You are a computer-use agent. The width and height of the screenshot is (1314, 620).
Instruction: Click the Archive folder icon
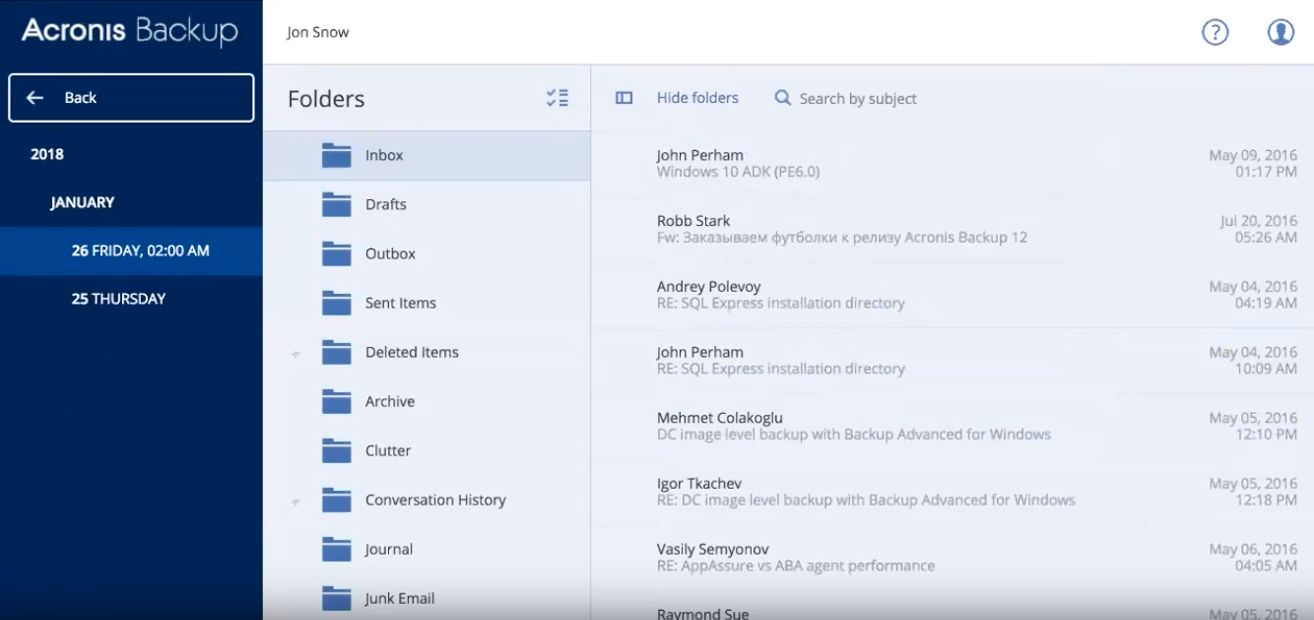pos(337,401)
